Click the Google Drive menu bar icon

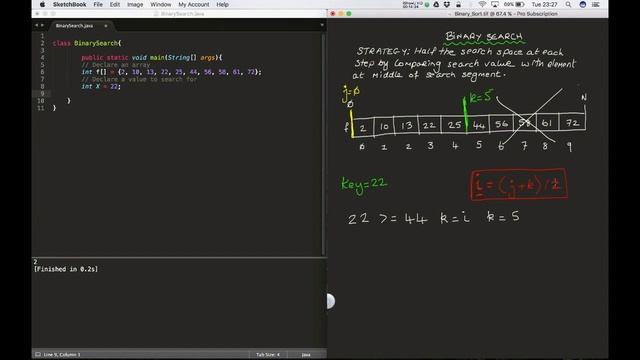click(x=436, y=4)
